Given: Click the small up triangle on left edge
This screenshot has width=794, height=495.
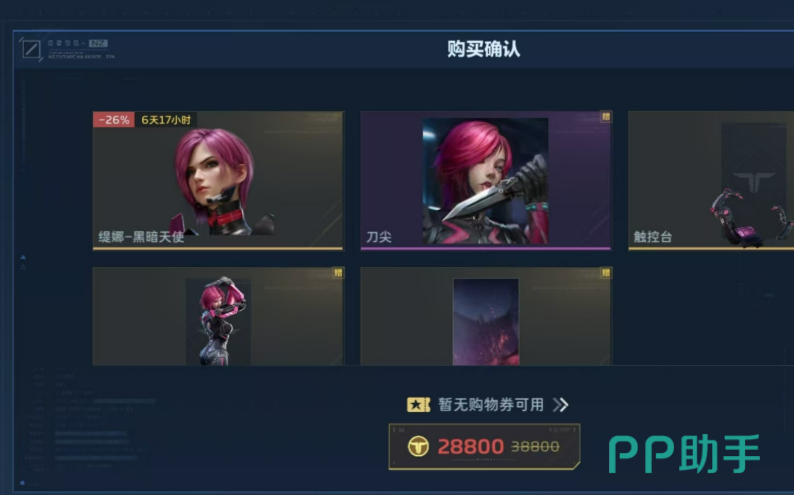Looking at the screenshot, I should [23, 257].
